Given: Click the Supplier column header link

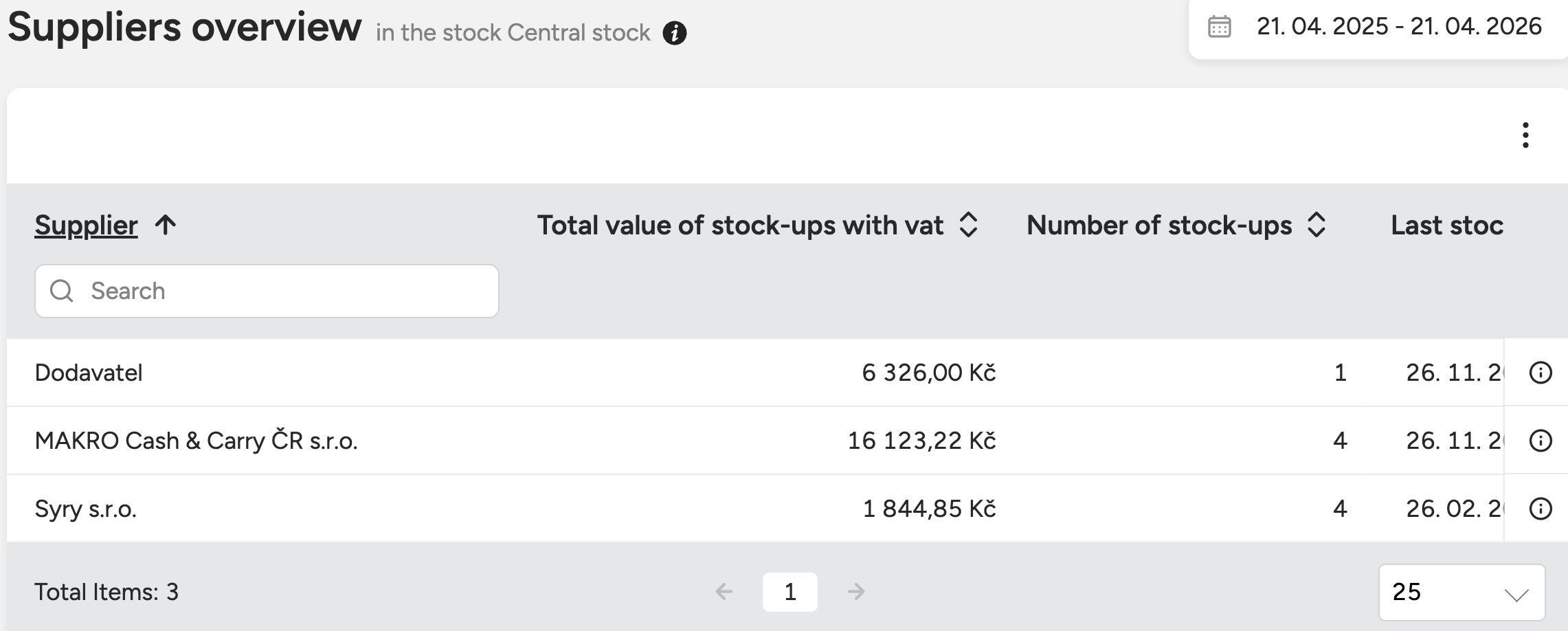Looking at the screenshot, I should 86,225.
